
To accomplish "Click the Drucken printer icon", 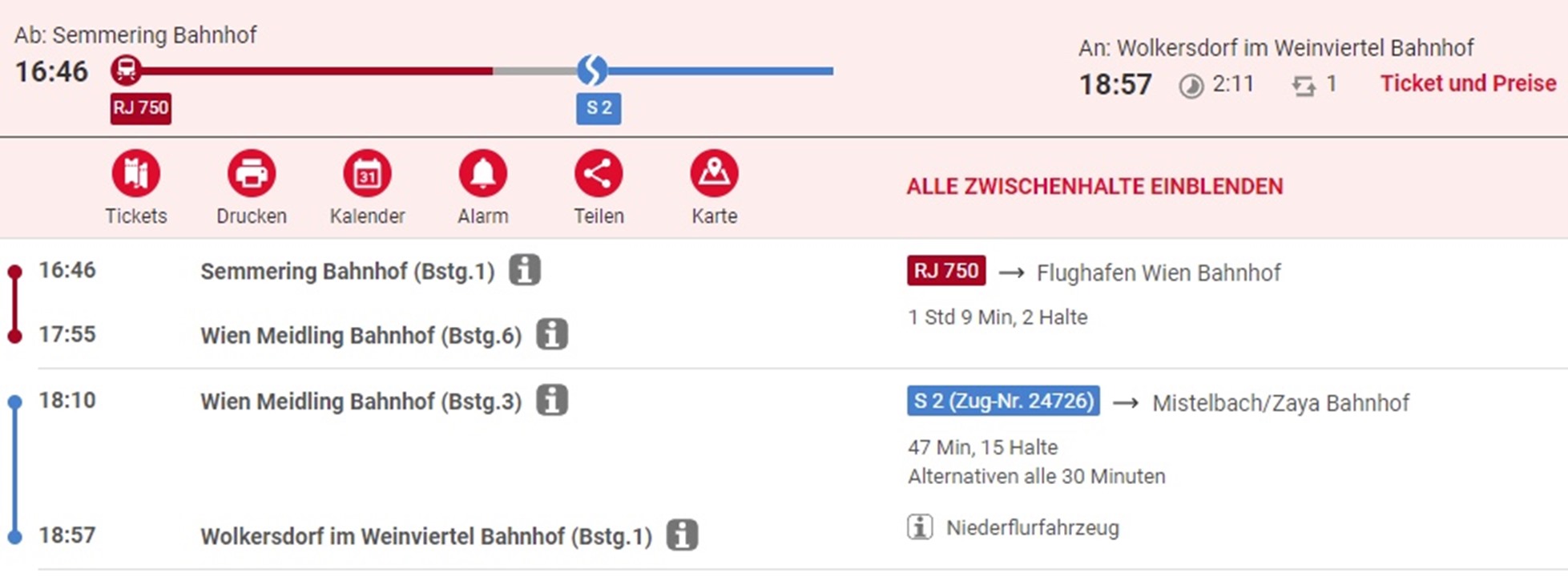I will tap(252, 173).
